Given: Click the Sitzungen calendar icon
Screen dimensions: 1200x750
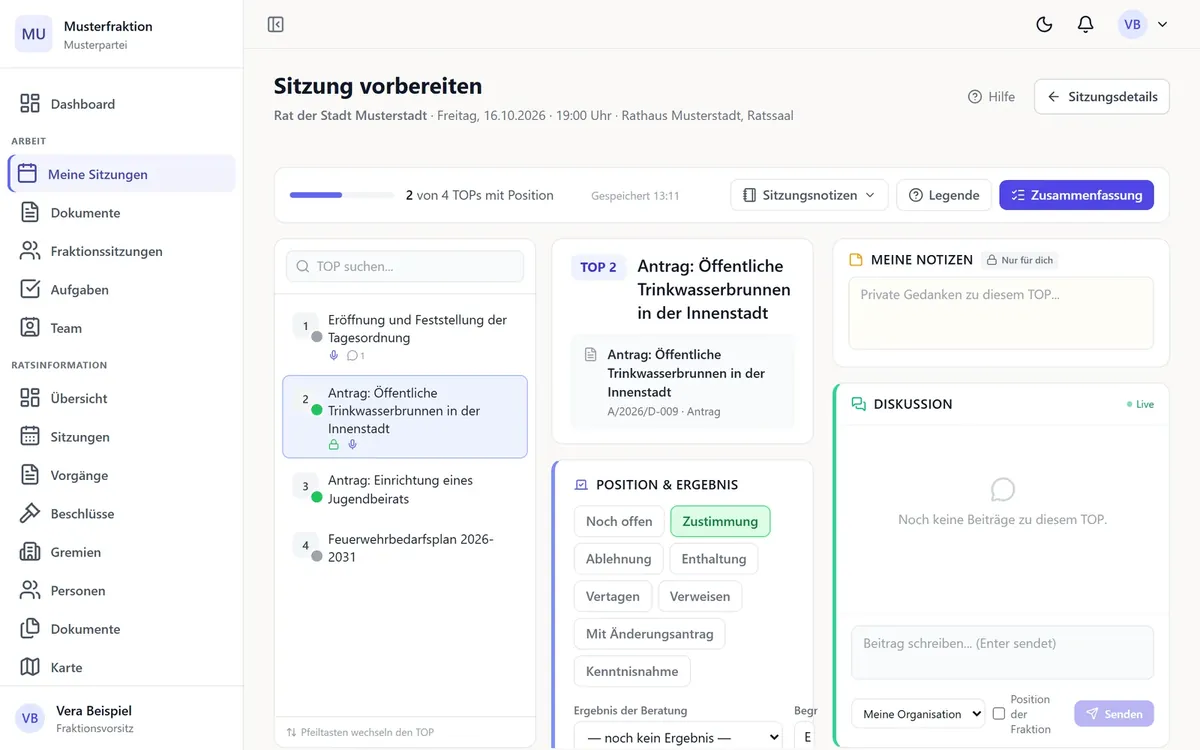Looking at the screenshot, I should click(x=30, y=437).
